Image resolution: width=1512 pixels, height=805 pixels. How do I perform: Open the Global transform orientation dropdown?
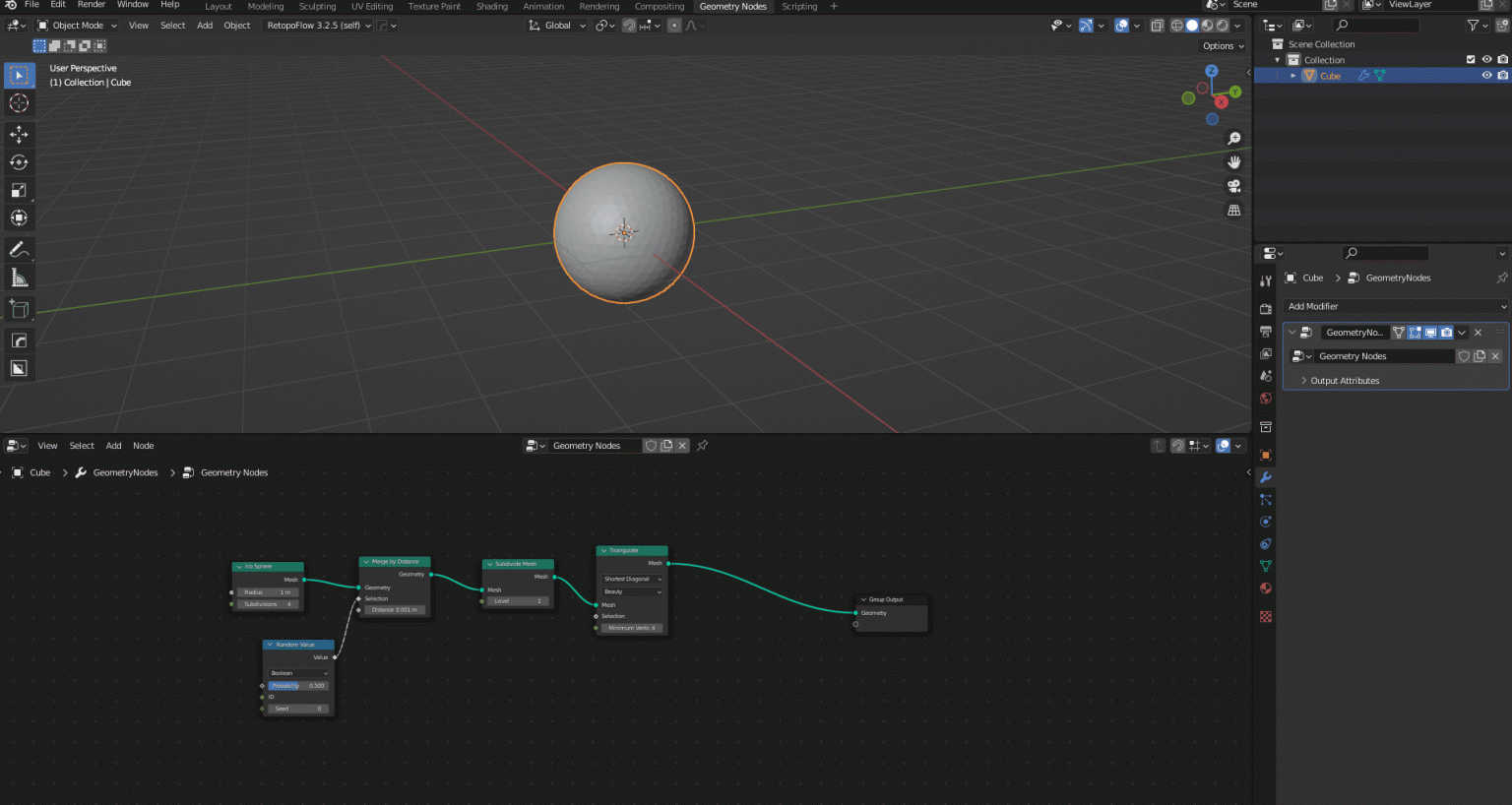tap(556, 25)
